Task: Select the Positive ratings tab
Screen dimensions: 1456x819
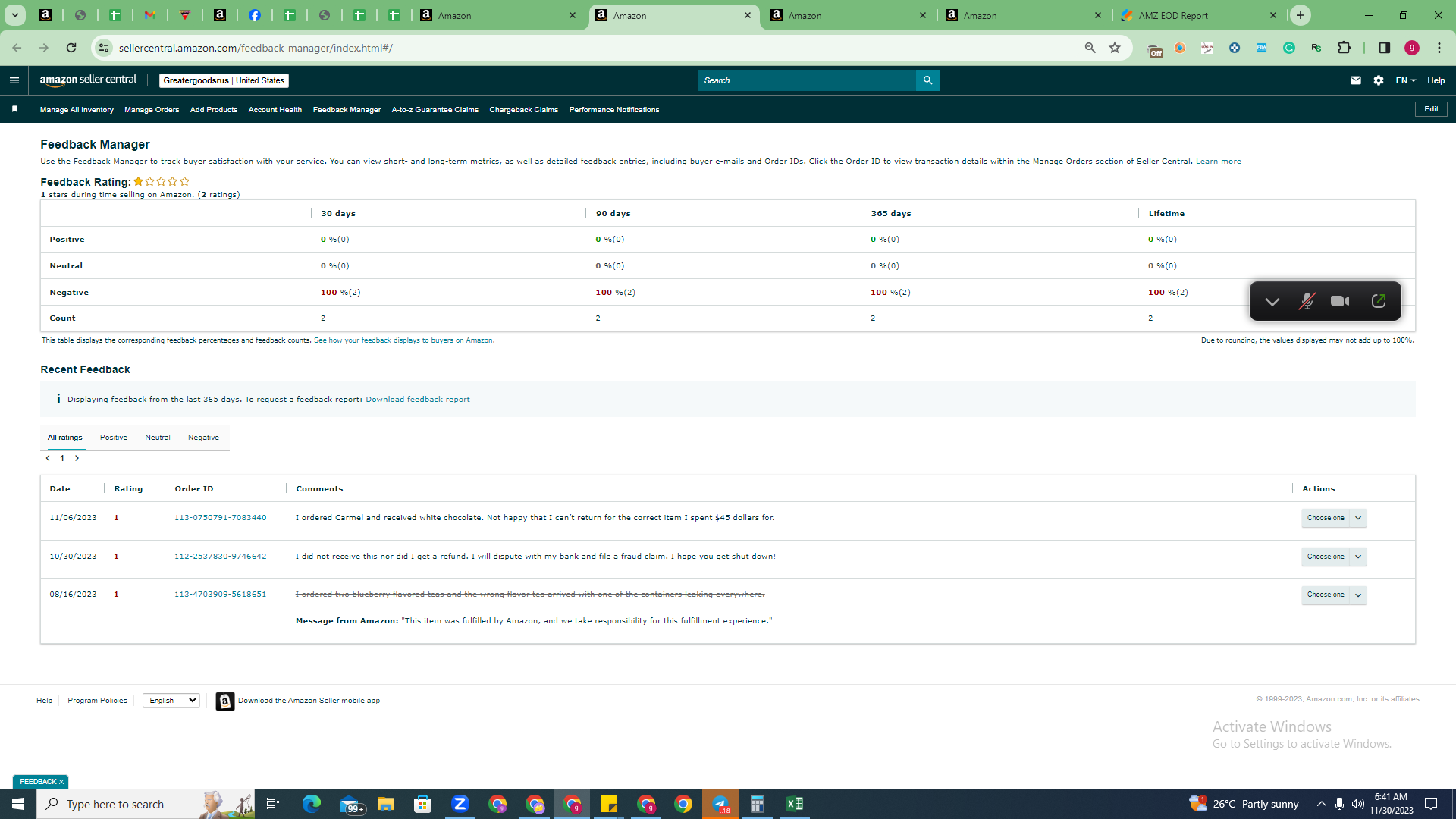Action: click(x=114, y=438)
